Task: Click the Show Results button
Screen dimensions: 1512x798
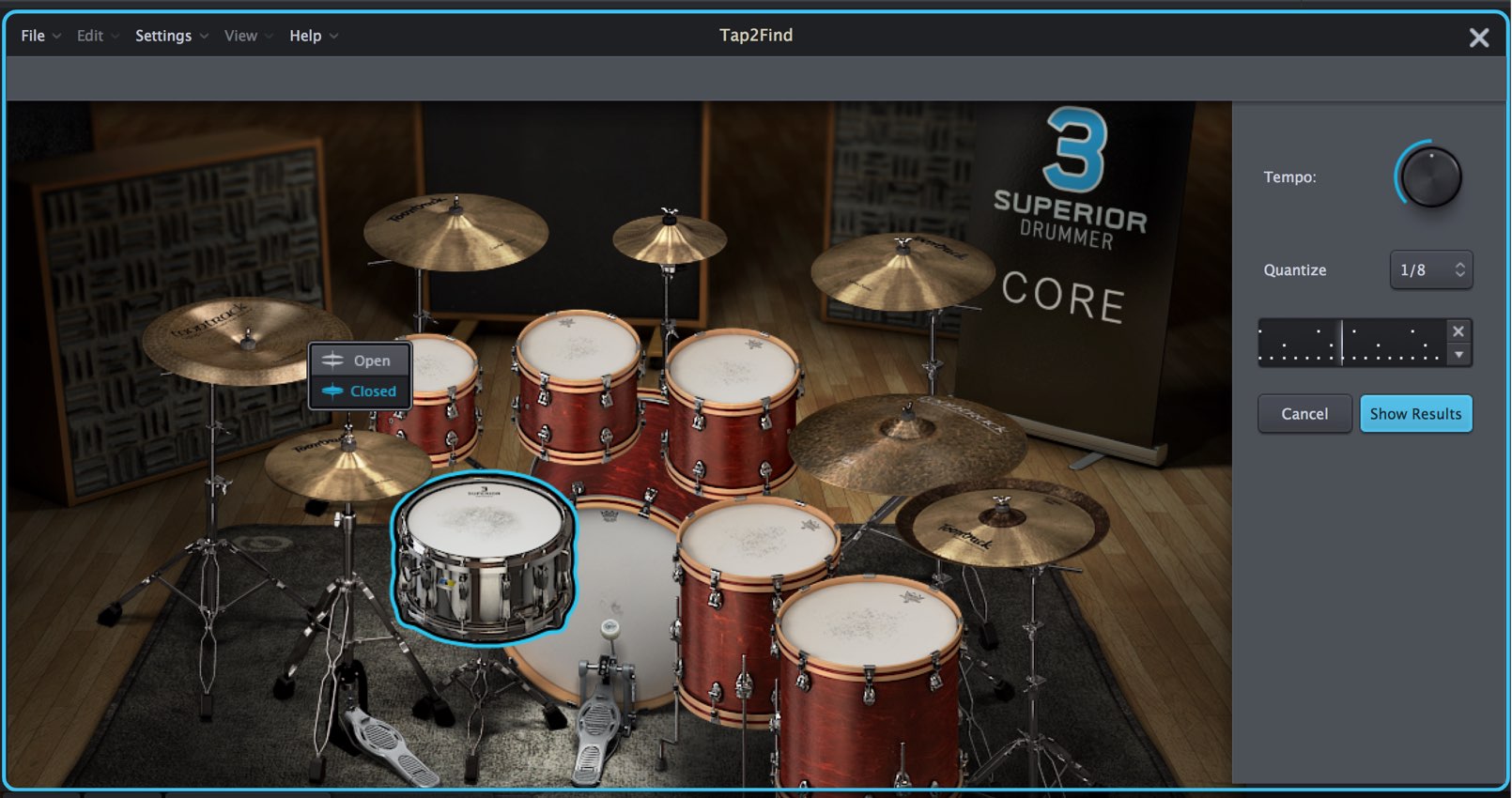Action: 1415,414
